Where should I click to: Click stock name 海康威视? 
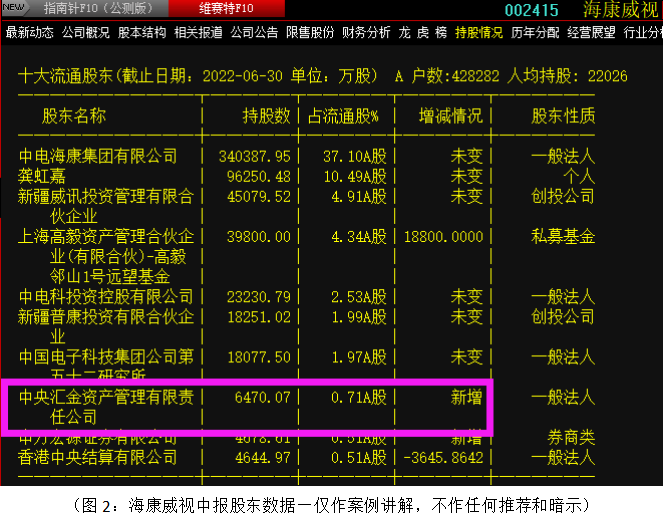pos(621,10)
